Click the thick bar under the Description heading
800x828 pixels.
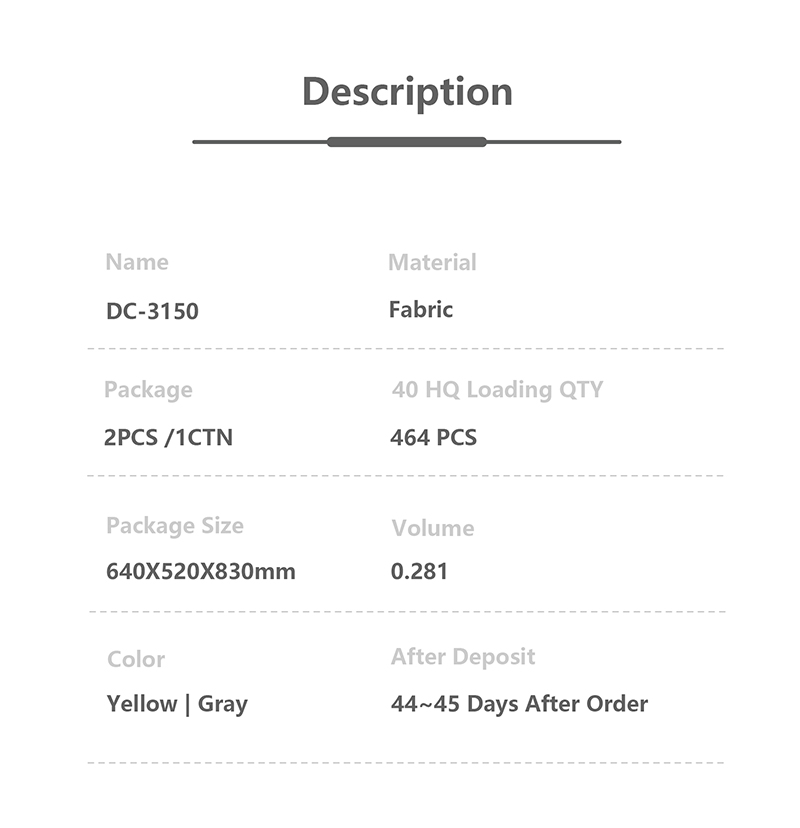pyautogui.click(x=406, y=142)
